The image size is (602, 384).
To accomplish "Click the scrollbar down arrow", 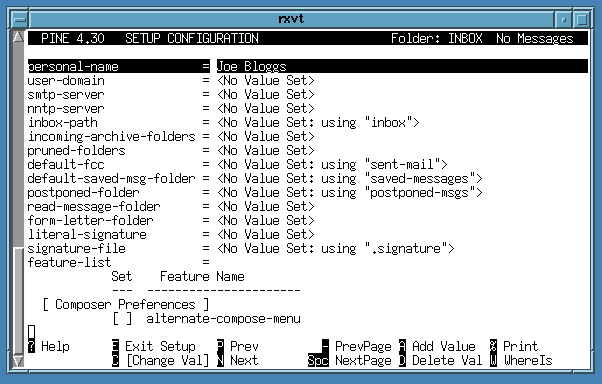I will point(18,361).
